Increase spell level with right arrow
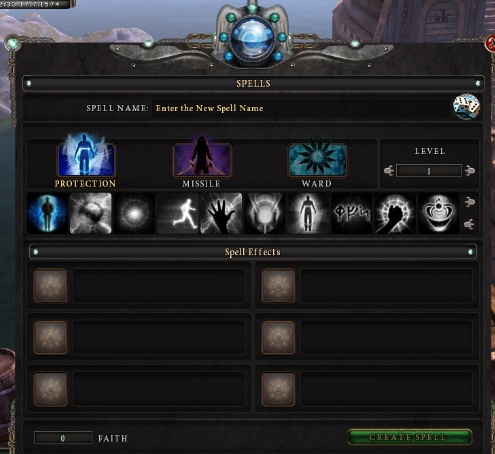495x454 pixels. [x=470, y=171]
